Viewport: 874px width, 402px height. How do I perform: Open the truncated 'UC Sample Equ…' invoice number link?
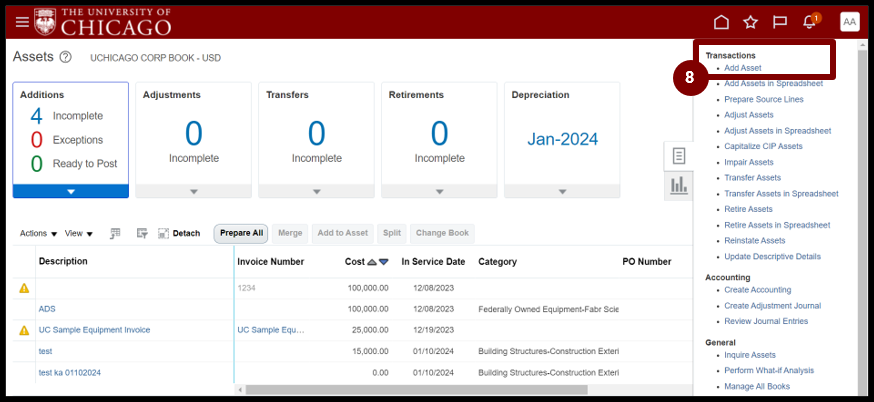[271, 330]
